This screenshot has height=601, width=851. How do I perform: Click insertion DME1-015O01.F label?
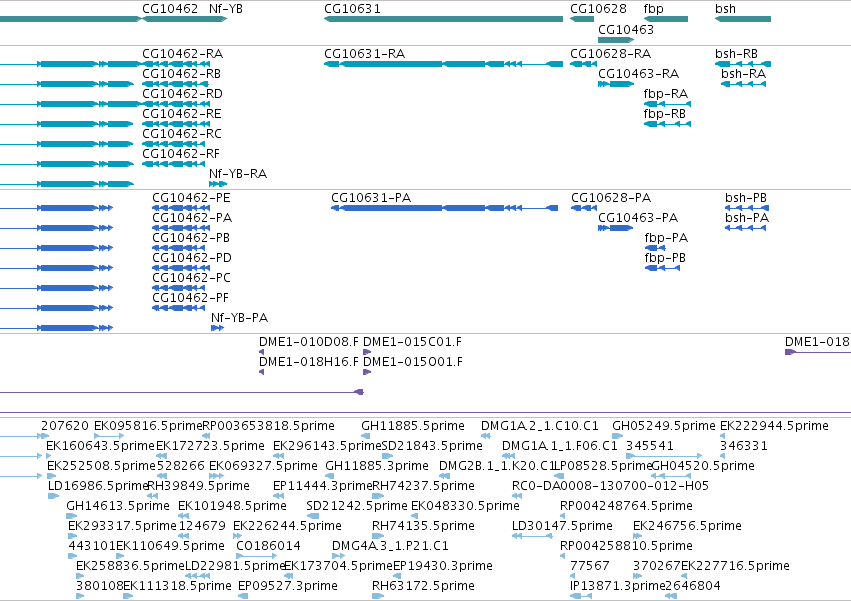pyautogui.click(x=413, y=362)
